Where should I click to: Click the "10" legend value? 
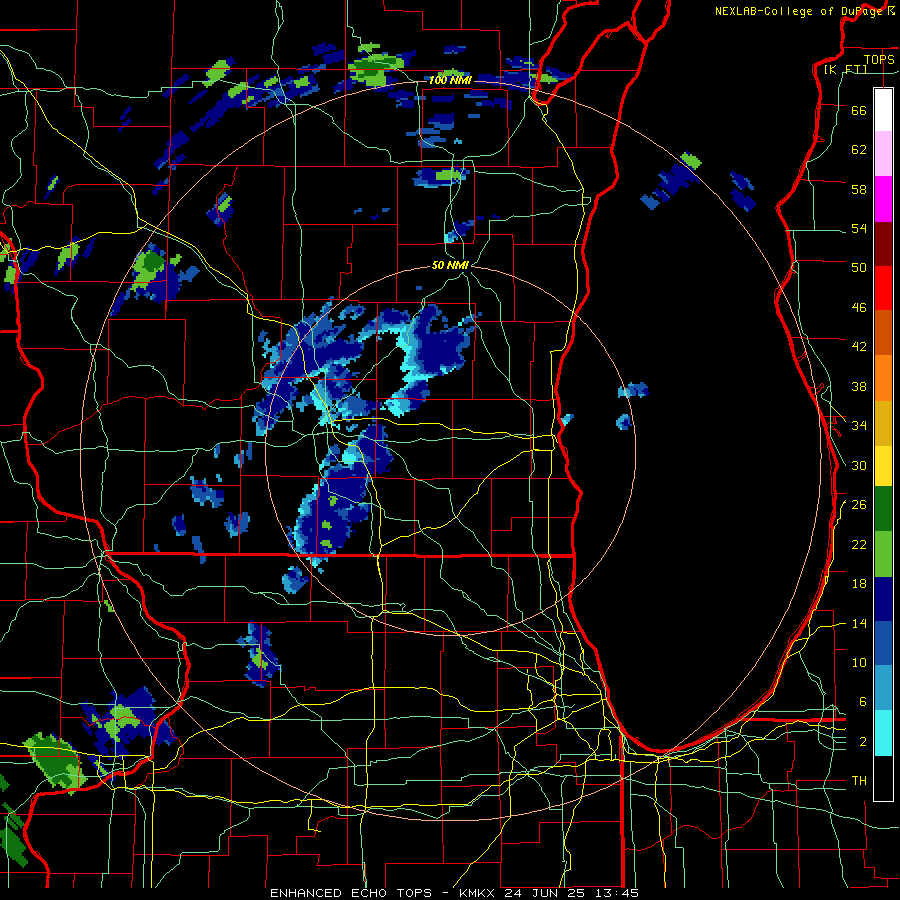pyautogui.click(x=859, y=662)
